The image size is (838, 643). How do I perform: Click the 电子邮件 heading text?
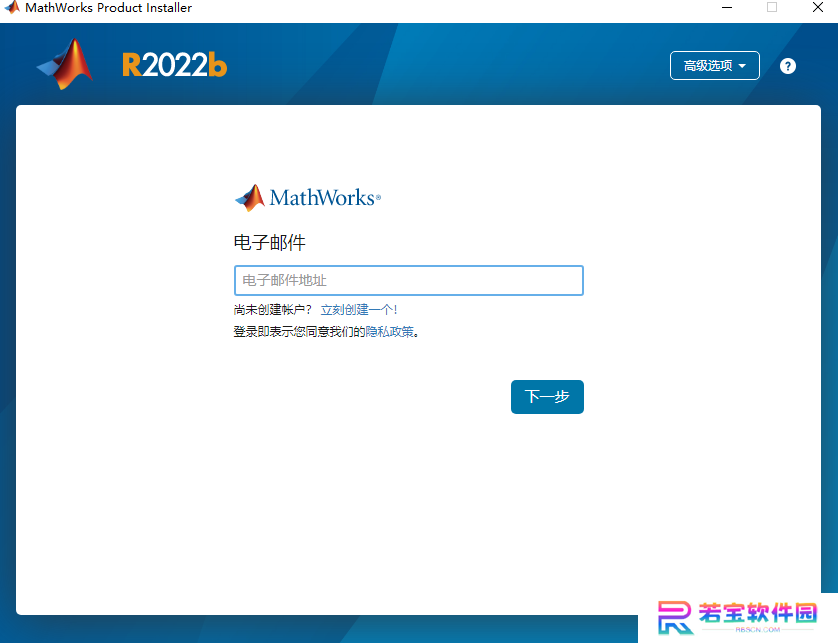pos(269,242)
